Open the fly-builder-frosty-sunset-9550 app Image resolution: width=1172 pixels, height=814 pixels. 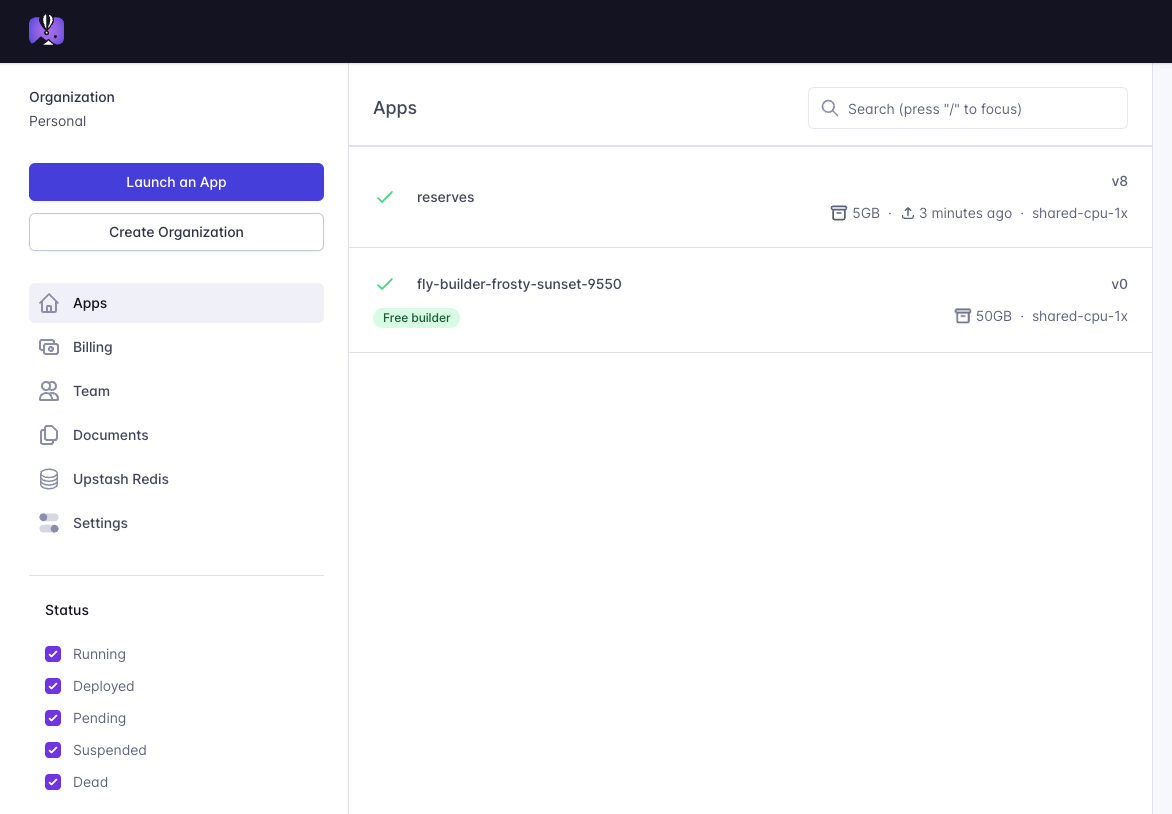coord(519,283)
